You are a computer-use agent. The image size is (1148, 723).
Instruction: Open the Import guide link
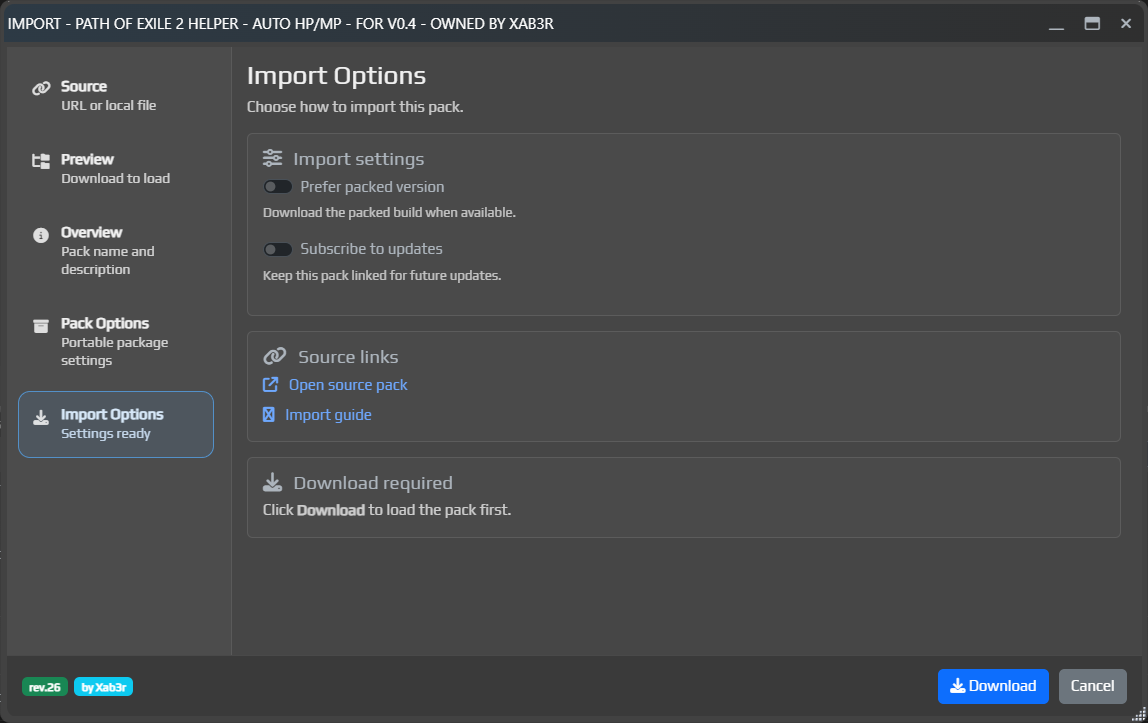pos(327,414)
